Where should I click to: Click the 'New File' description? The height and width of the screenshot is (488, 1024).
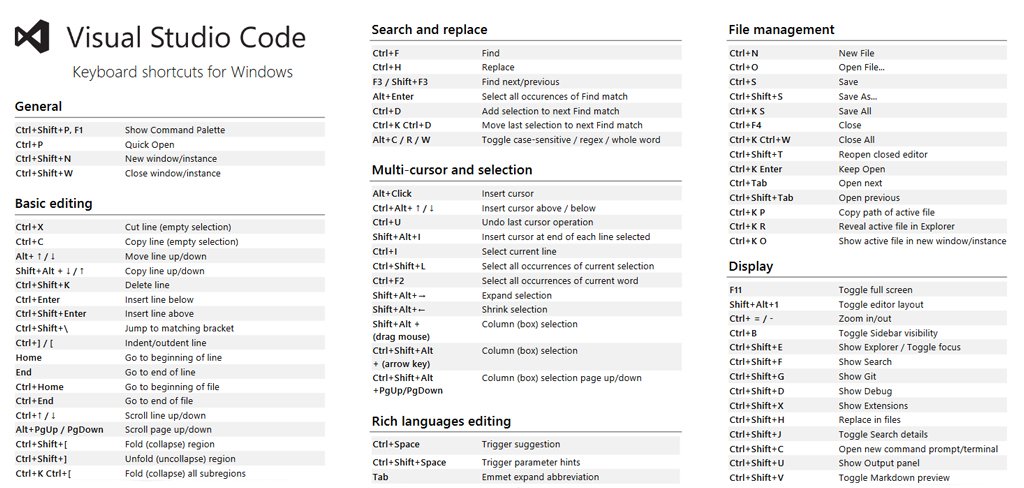(856, 53)
